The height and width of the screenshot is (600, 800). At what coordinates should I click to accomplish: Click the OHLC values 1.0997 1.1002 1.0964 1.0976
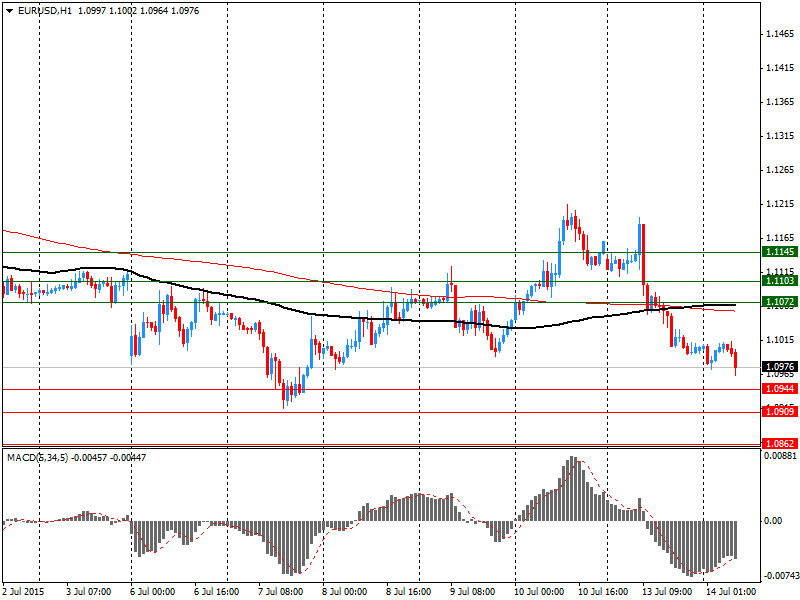[138, 11]
